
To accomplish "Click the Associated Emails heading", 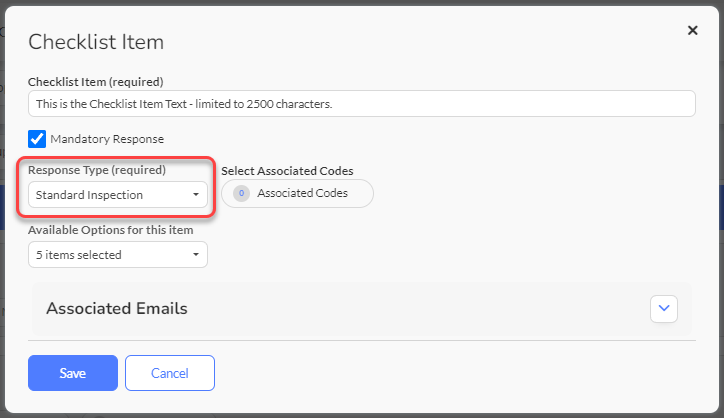I will tap(117, 309).
